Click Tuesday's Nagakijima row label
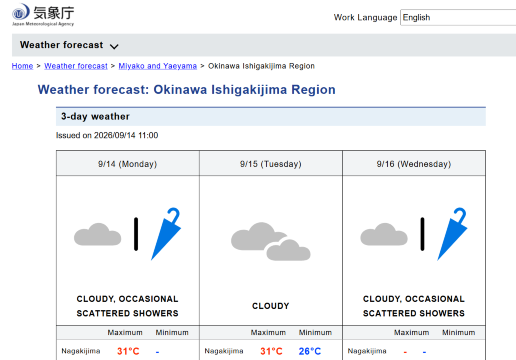 tap(224, 351)
